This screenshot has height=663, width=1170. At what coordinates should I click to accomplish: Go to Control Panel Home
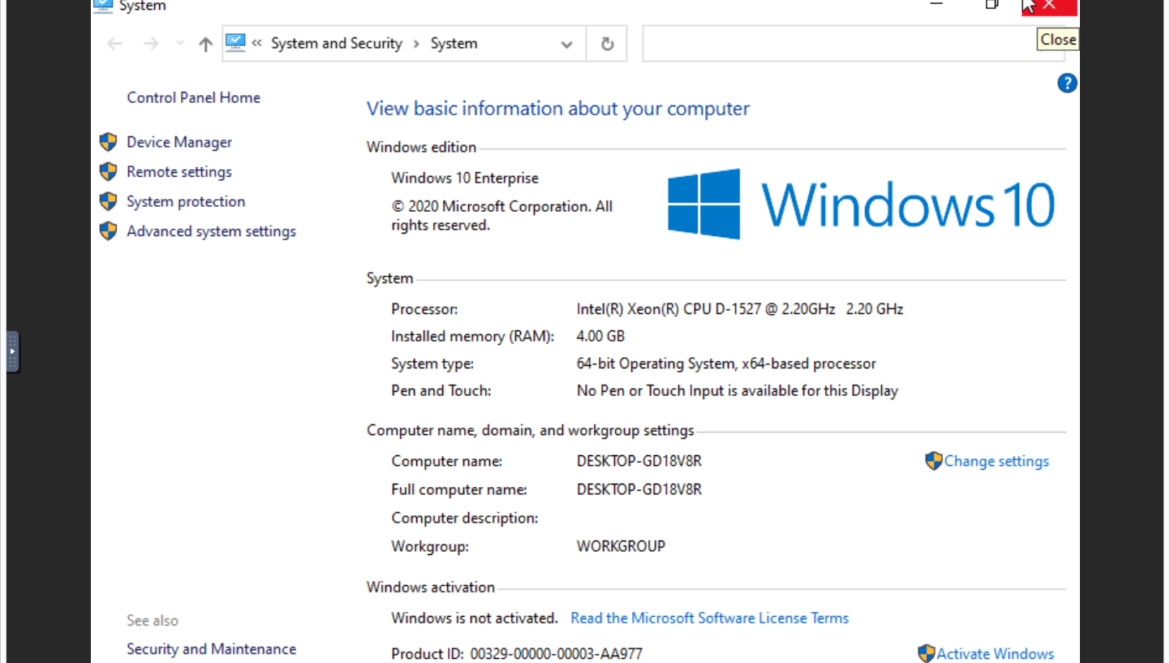pyautogui.click(x=193, y=98)
